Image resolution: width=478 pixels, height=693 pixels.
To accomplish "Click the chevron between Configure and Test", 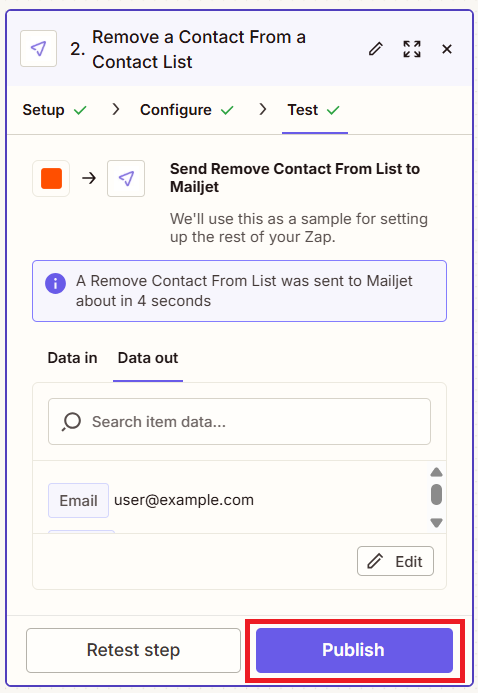I will 263,109.
